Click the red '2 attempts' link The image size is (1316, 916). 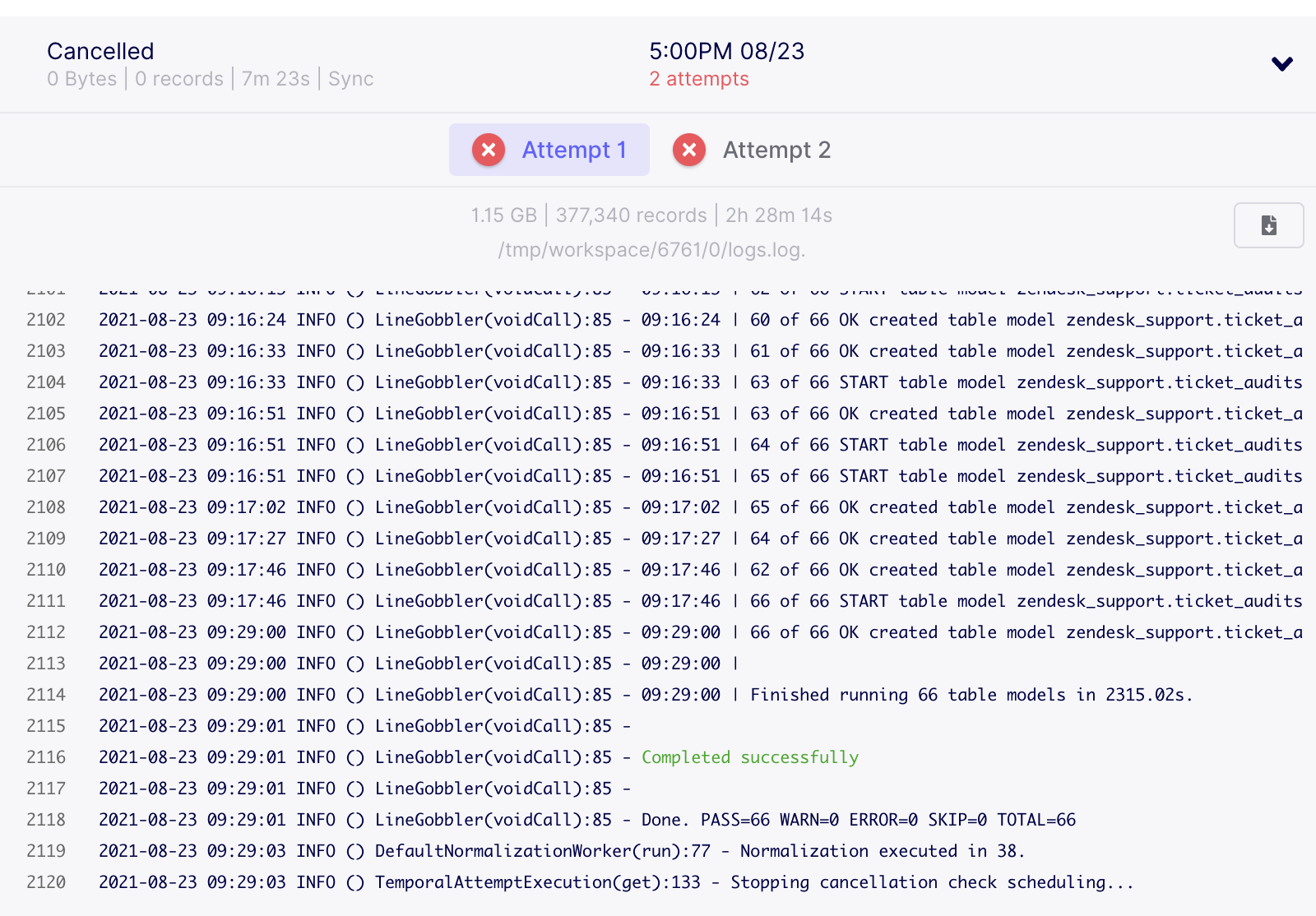699,79
